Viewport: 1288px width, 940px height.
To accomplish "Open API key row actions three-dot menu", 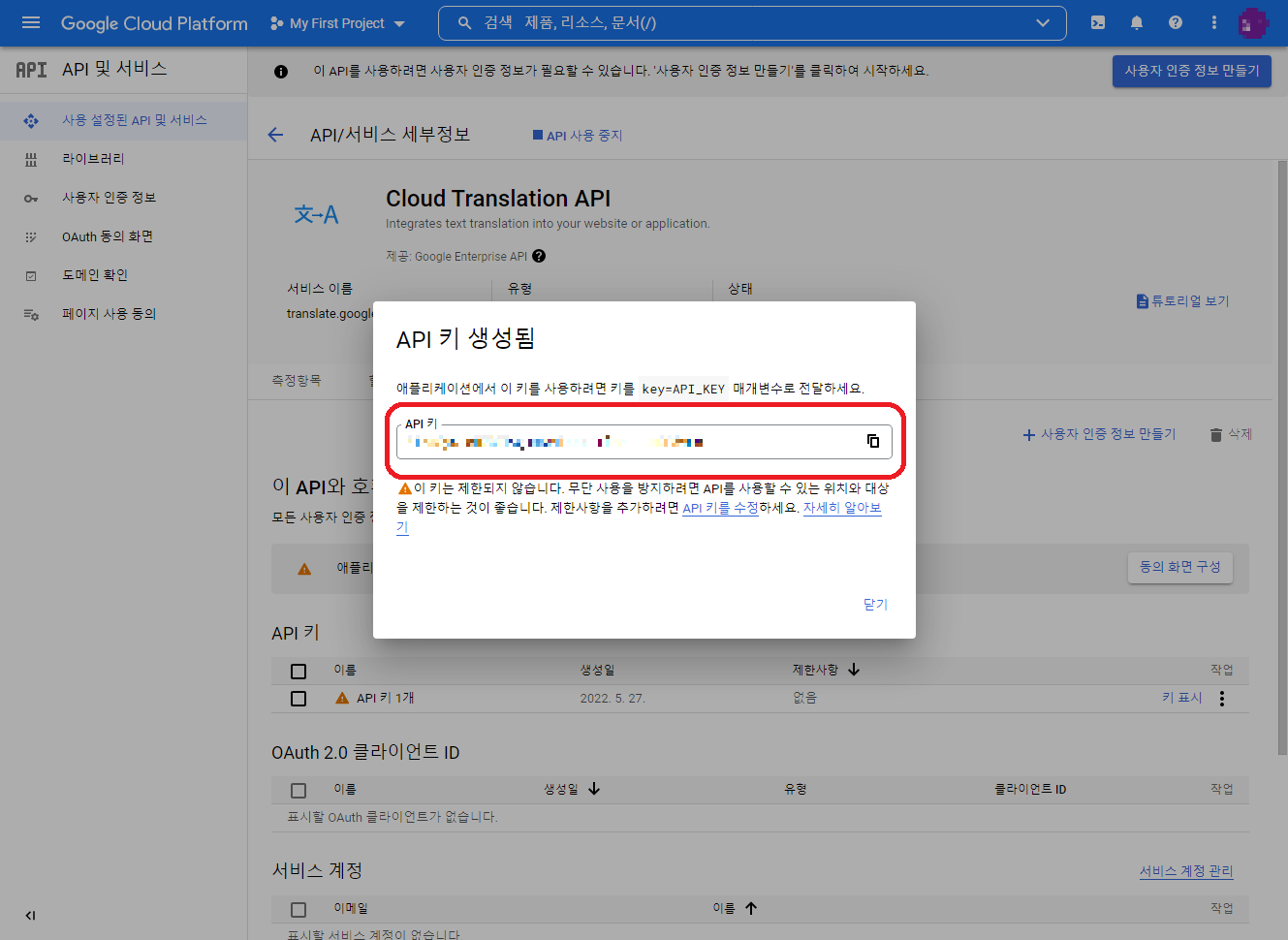I will coord(1222,697).
